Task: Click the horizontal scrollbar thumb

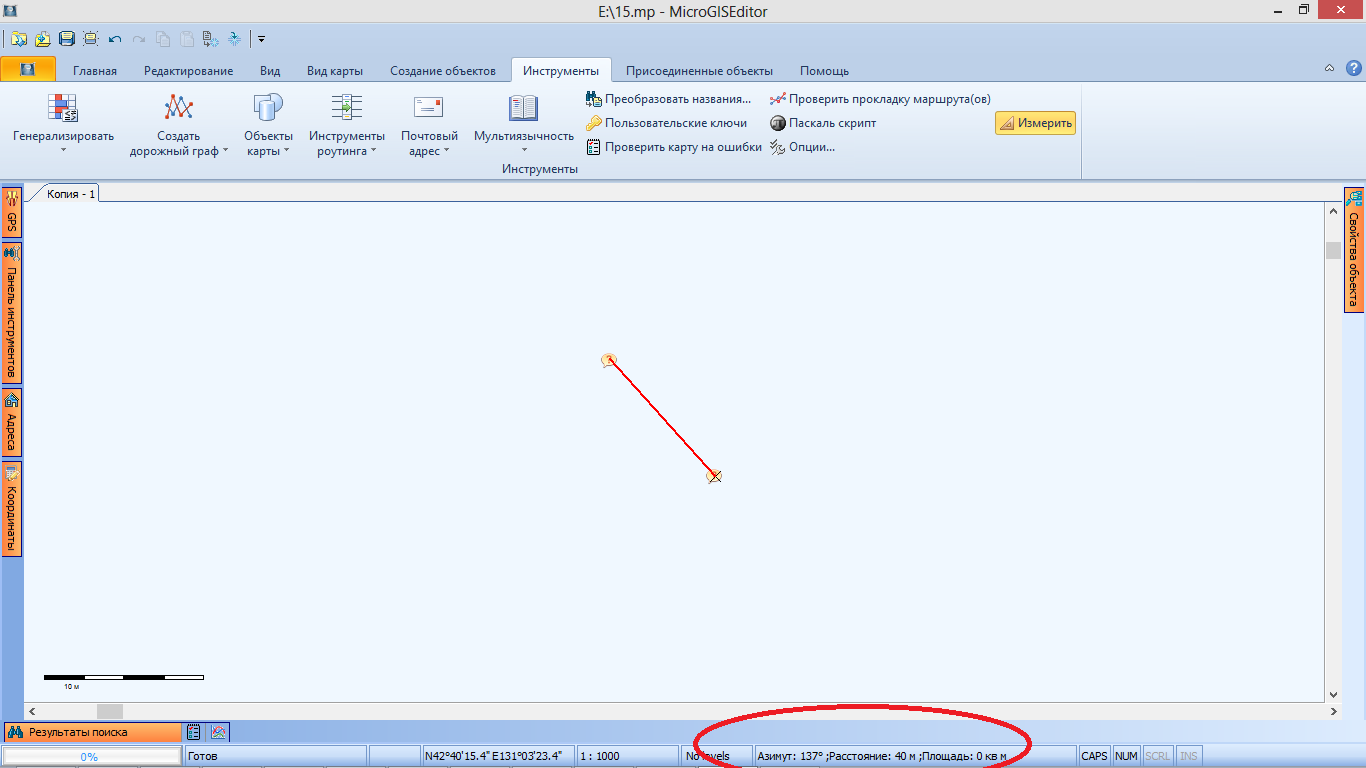Action: pyautogui.click(x=110, y=711)
